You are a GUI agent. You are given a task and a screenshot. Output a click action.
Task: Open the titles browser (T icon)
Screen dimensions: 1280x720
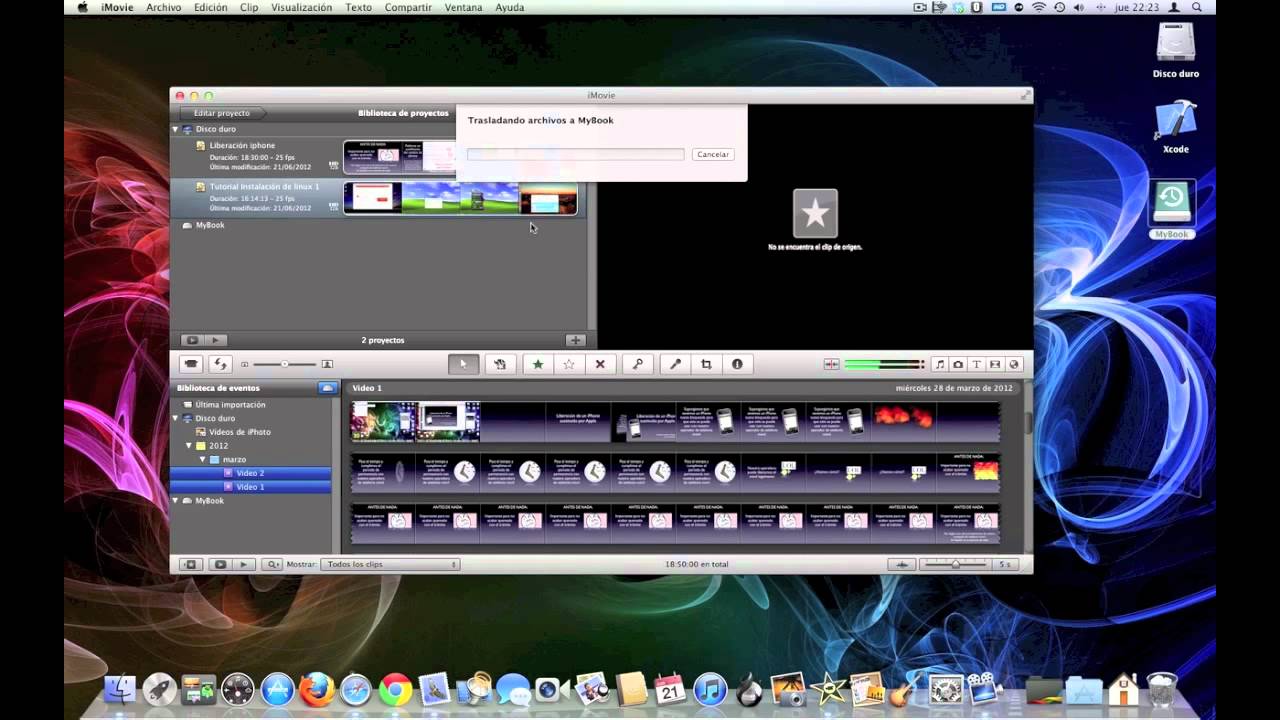tap(977, 364)
